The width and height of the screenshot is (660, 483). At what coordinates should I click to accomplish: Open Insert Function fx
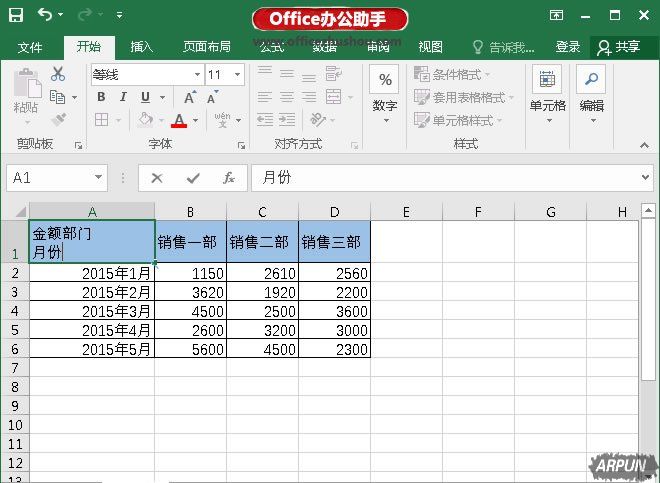pos(229,178)
